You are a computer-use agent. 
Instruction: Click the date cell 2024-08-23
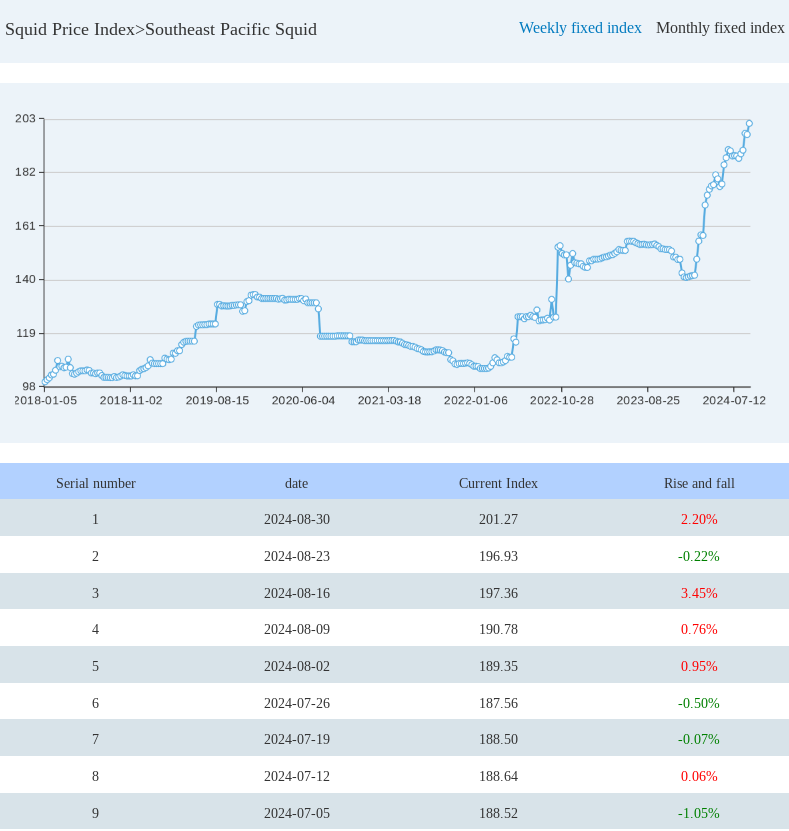297,556
